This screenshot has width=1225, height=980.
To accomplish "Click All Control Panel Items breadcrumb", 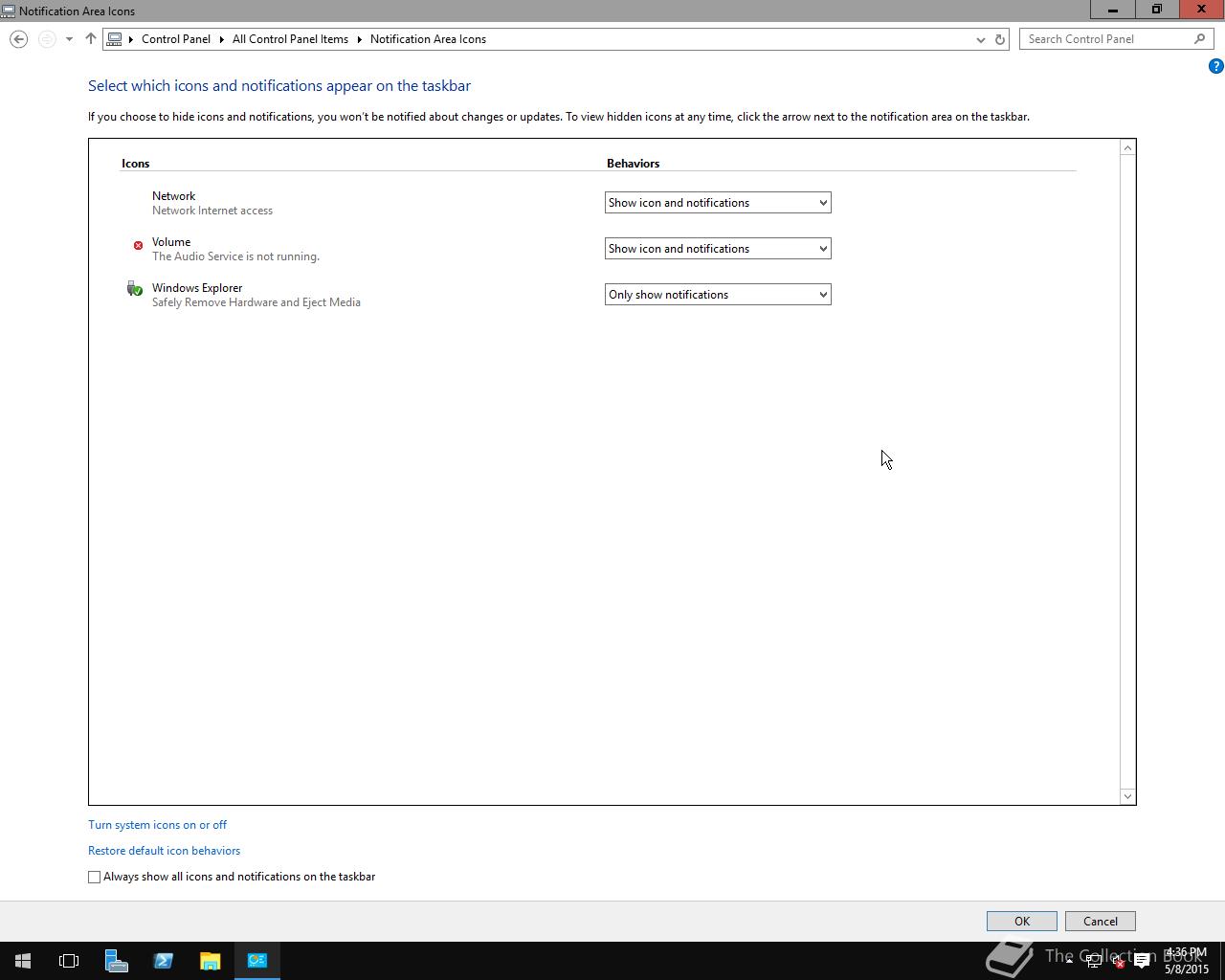I will (290, 39).
